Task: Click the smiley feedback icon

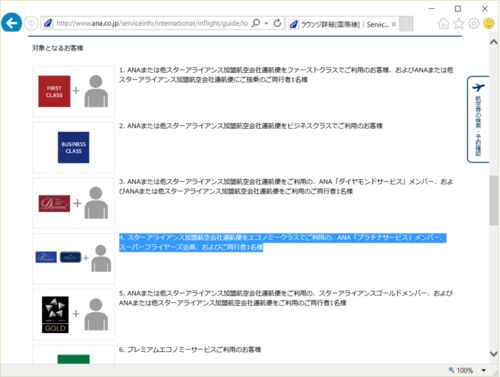Action: (x=489, y=23)
